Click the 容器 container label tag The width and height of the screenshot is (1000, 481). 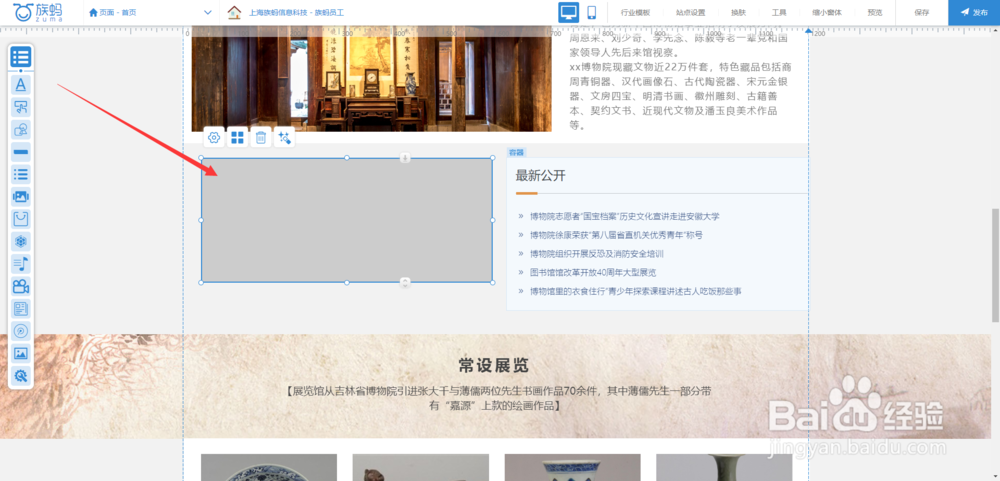click(x=517, y=152)
